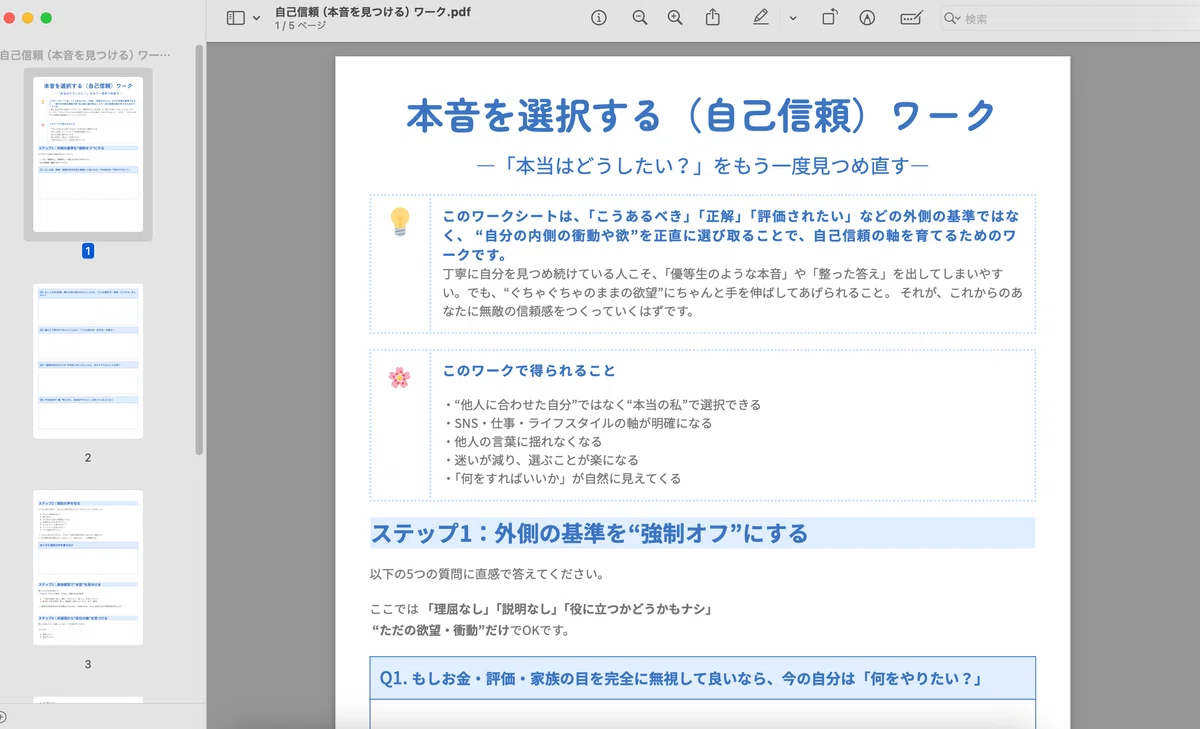
Task: Click the green full screen window button
Action: (x=46, y=18)
